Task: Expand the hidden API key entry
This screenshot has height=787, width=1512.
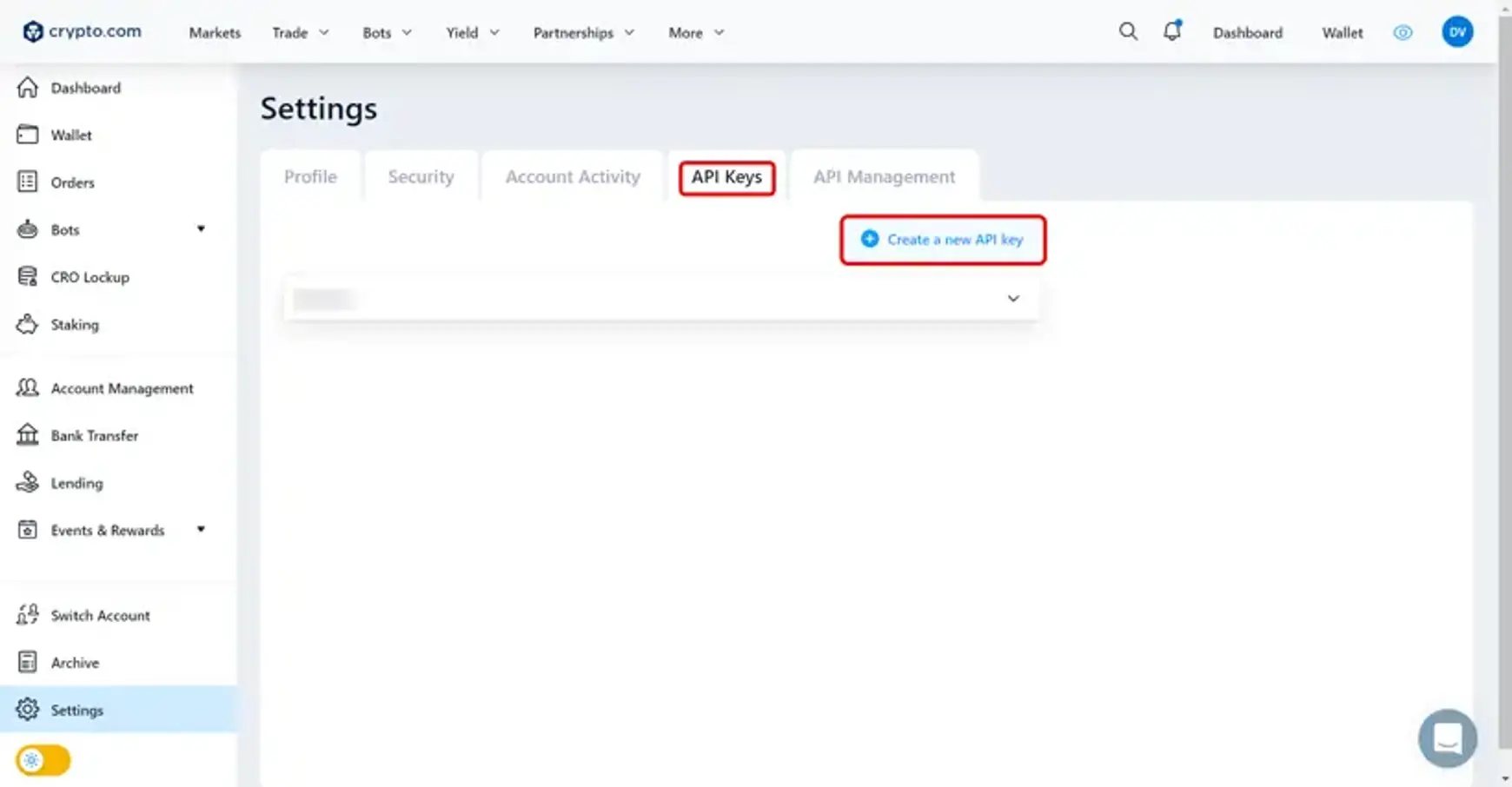Action: 1012,298
